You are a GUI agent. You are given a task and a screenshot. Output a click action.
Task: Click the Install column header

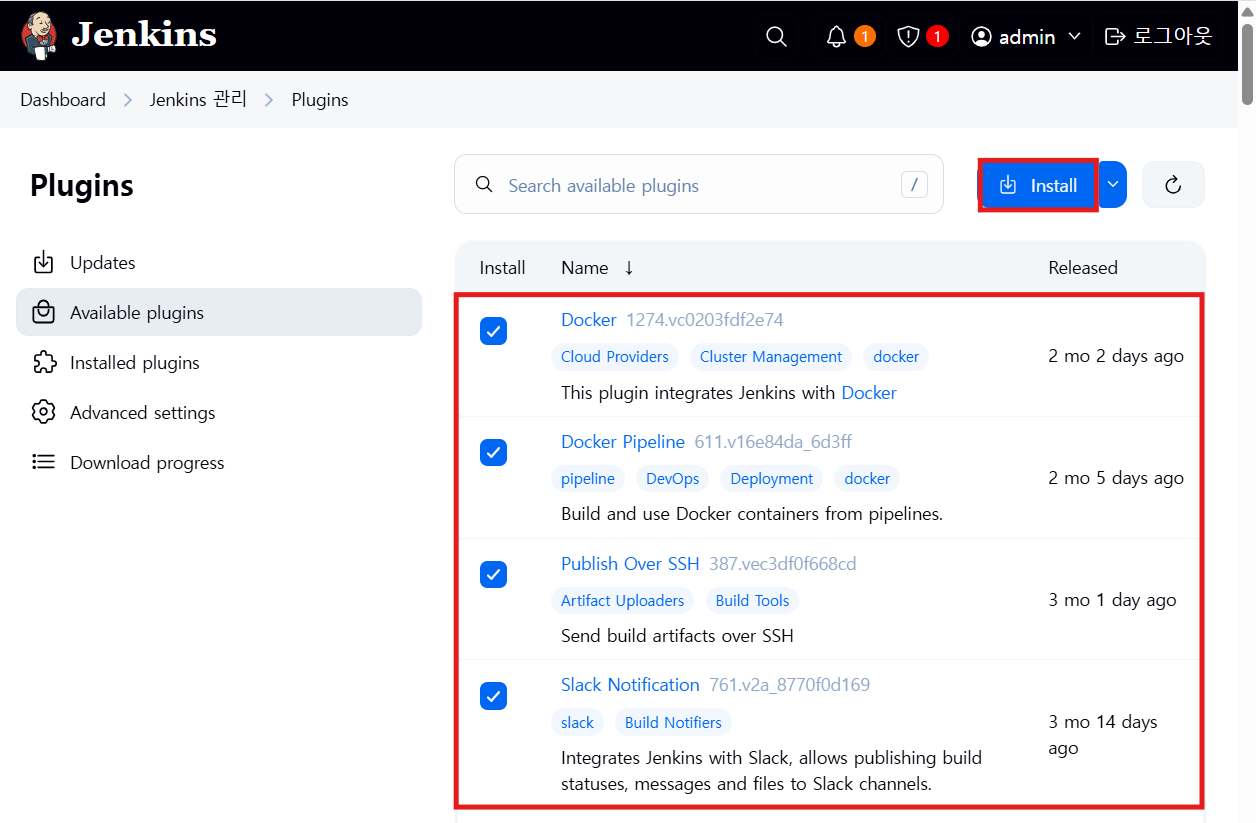coord(502,268)
